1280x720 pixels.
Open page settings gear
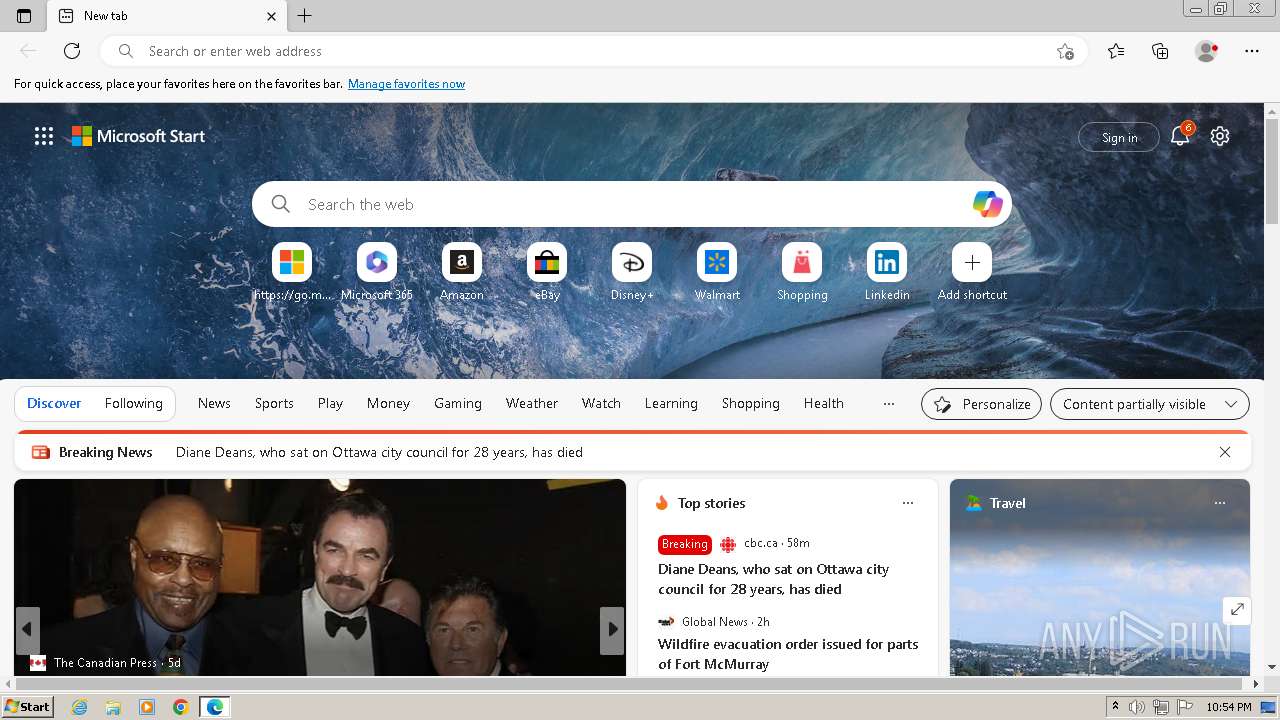(1220, 136)
